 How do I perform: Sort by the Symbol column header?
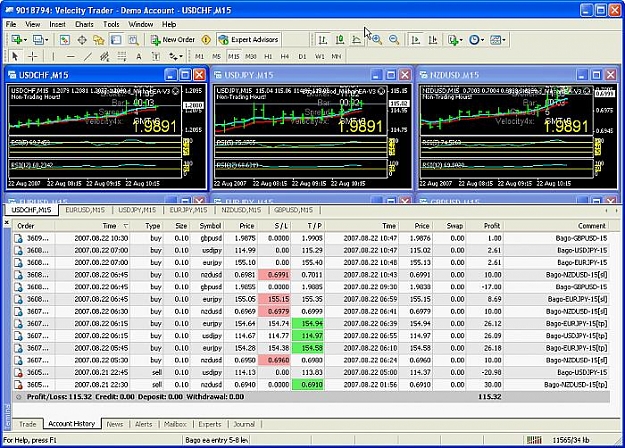(208, 226)
